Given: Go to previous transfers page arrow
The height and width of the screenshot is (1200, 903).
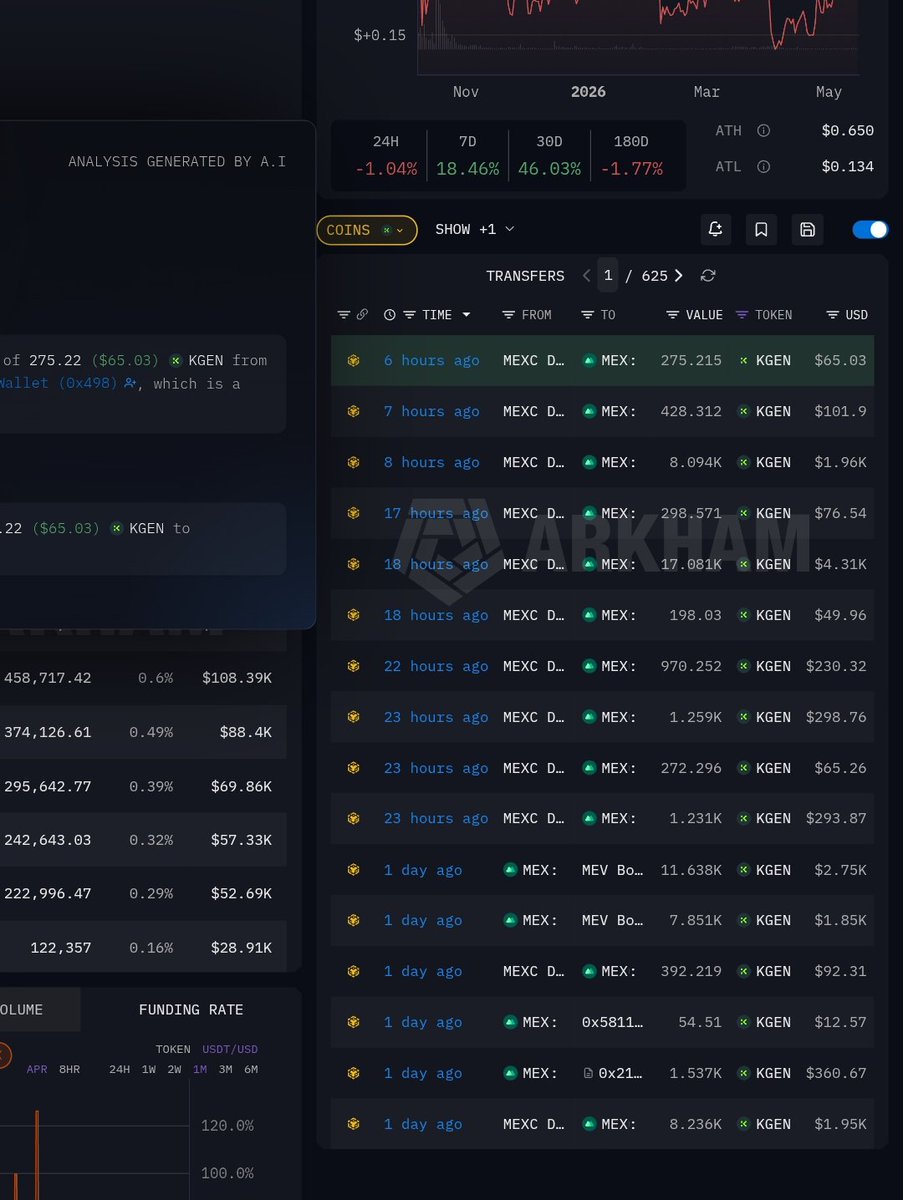Looking at the screenshot, I should (586, 276).
